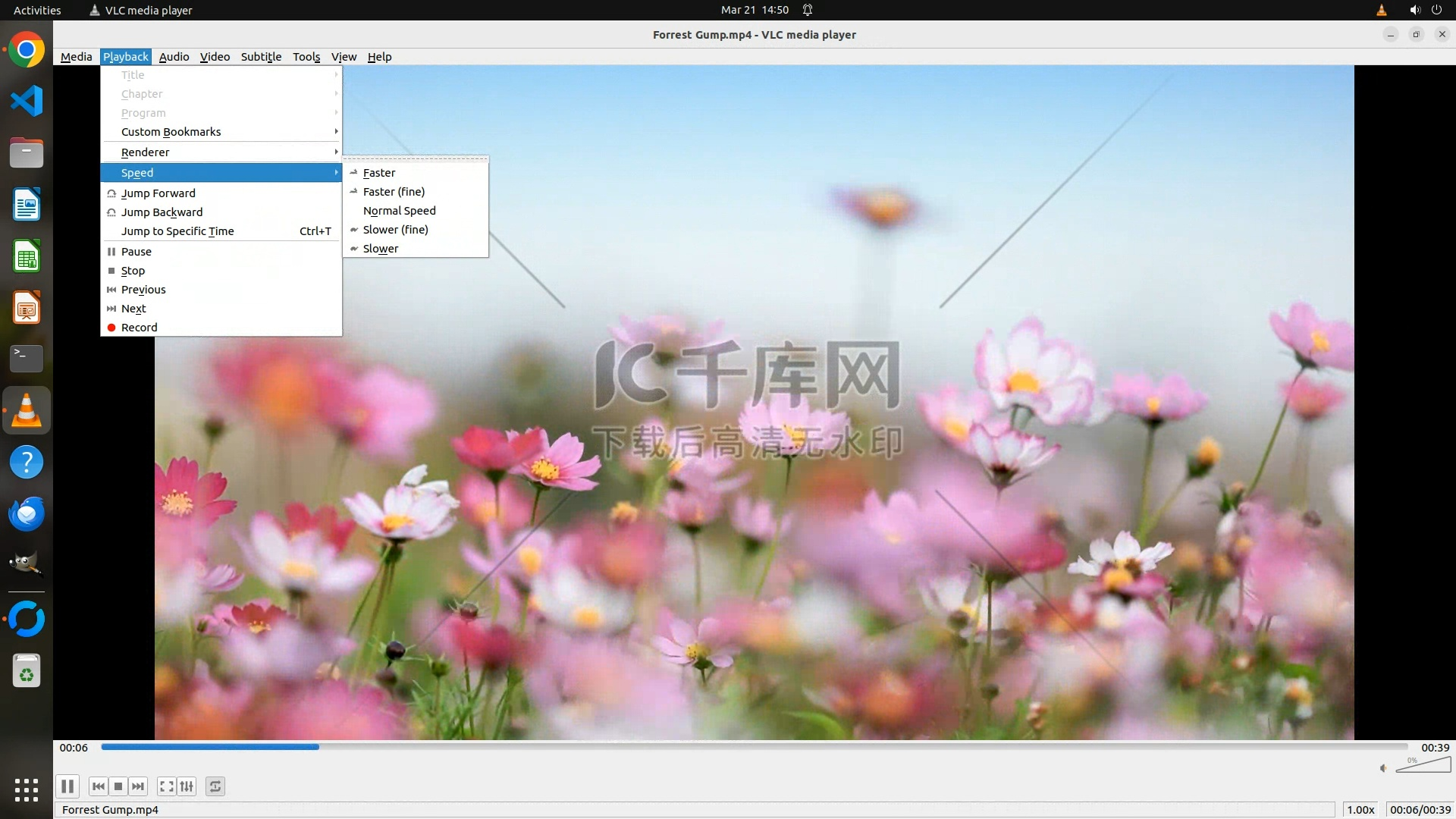Stop playback using the square toolbar button
The image size is (1456, 819).
[118, 786]
